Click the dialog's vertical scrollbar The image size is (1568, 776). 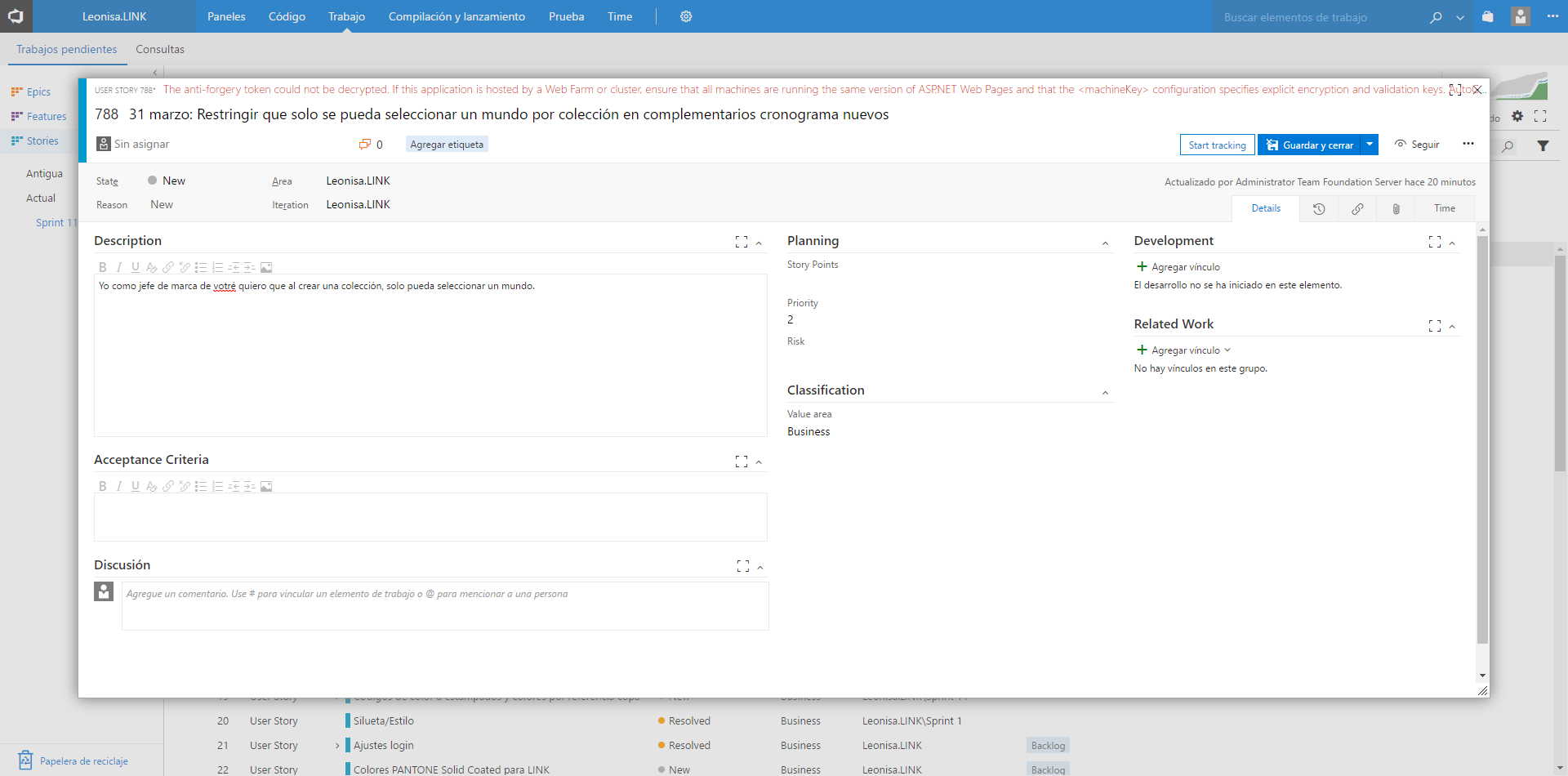point(1482,441)
